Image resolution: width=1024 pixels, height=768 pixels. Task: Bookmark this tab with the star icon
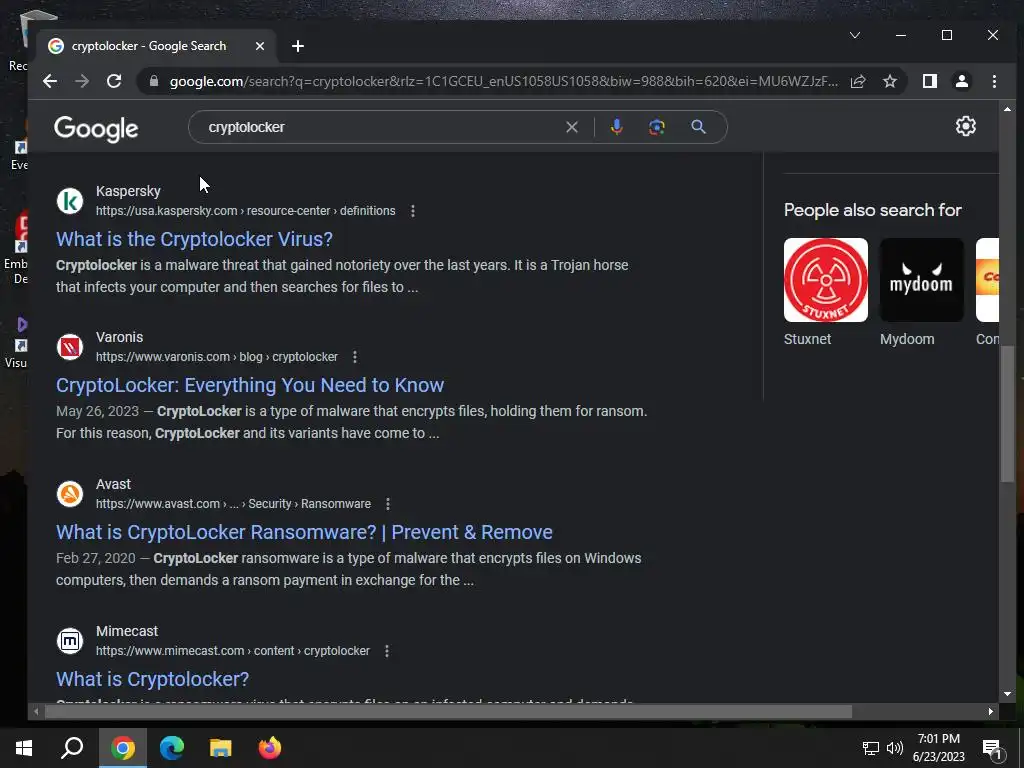[889, 81]
